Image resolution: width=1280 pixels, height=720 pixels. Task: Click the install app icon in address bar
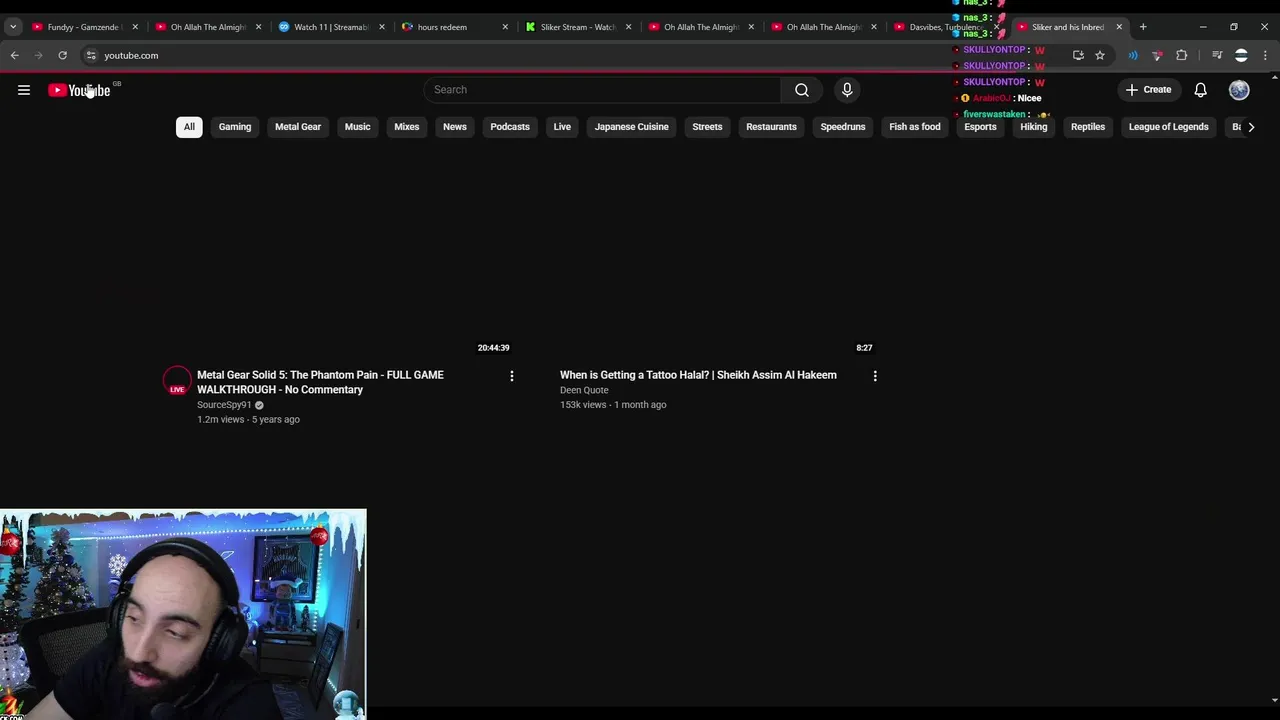(1078, 55)
